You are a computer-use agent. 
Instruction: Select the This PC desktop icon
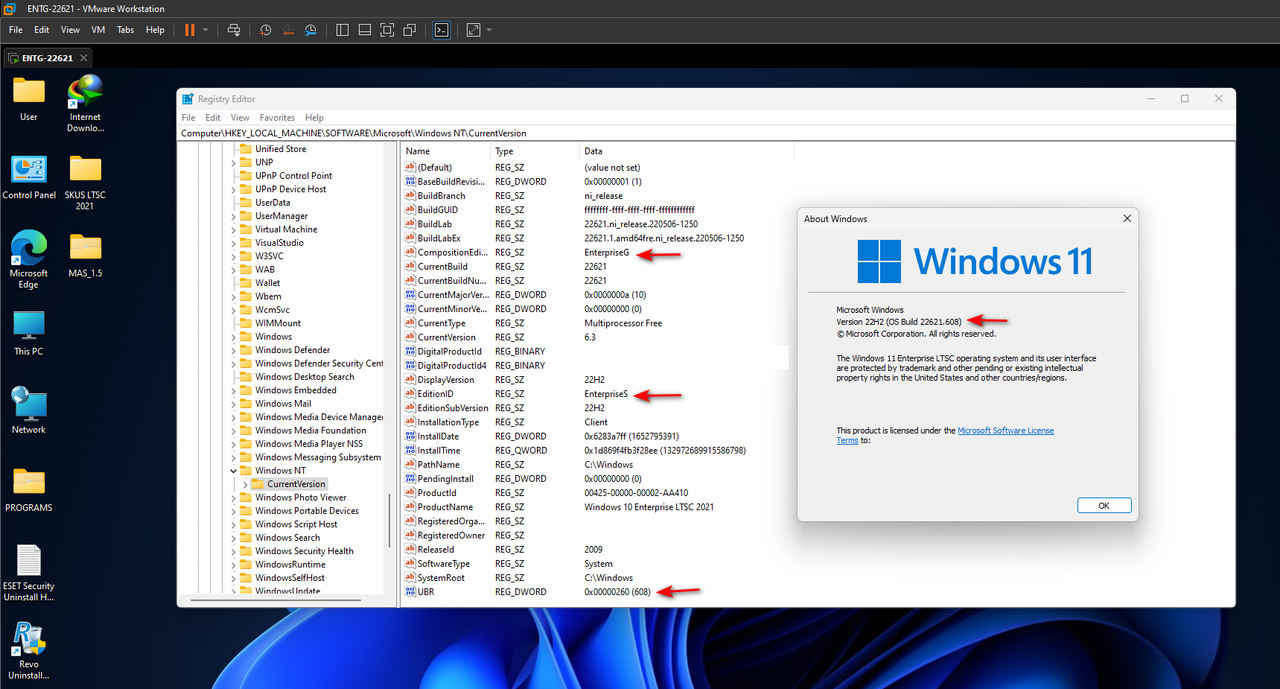click(x=29, y=333)
